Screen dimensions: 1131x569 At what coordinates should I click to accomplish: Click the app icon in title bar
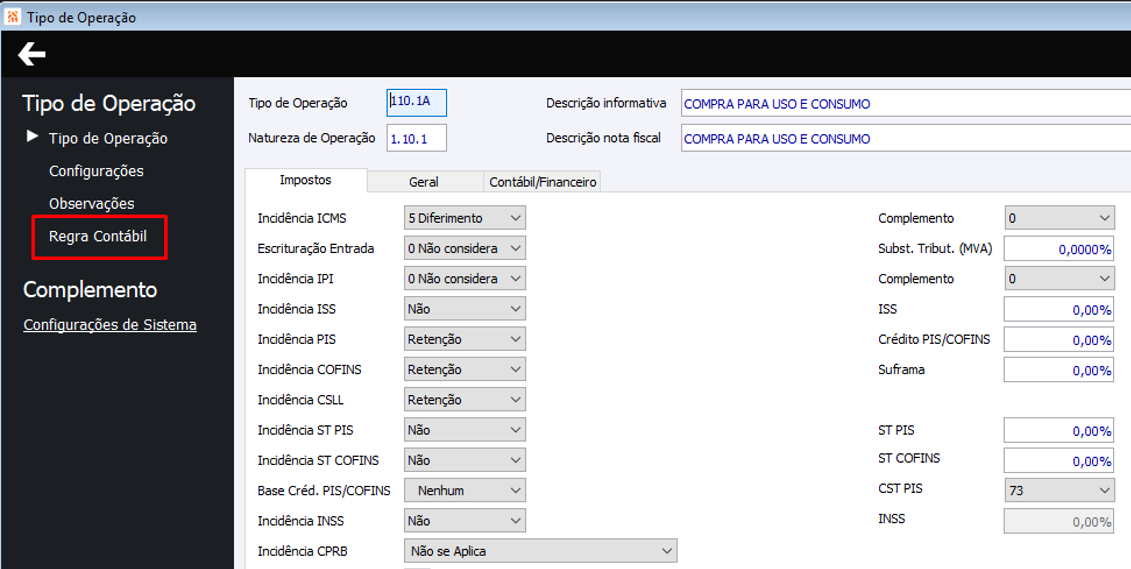click(12, 17)
